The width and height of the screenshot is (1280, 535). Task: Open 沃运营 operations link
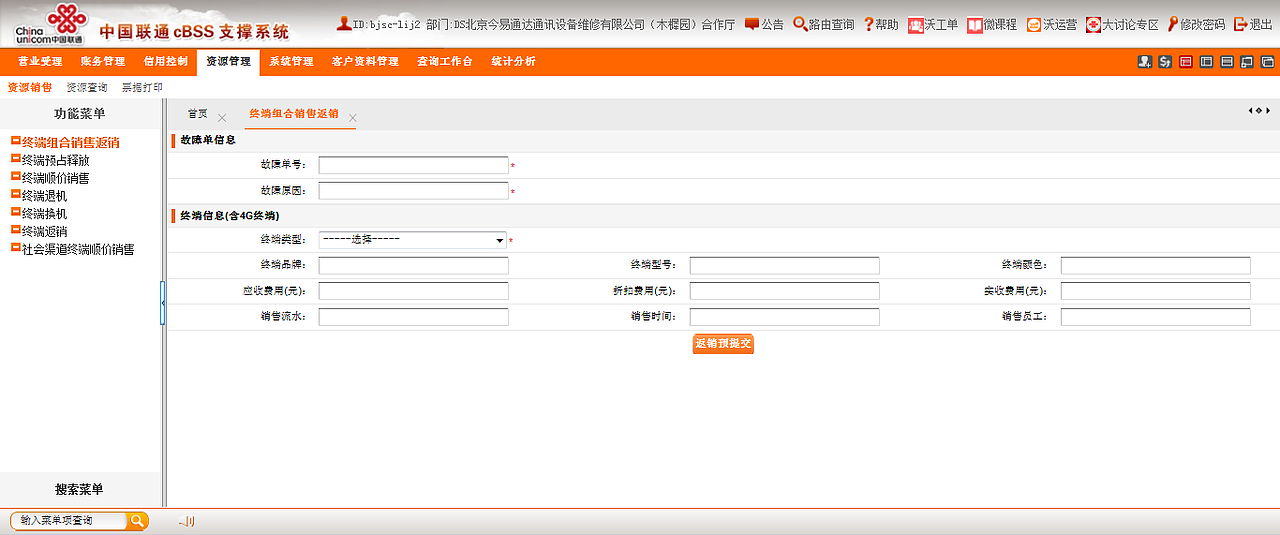(x=1052, y=24)
